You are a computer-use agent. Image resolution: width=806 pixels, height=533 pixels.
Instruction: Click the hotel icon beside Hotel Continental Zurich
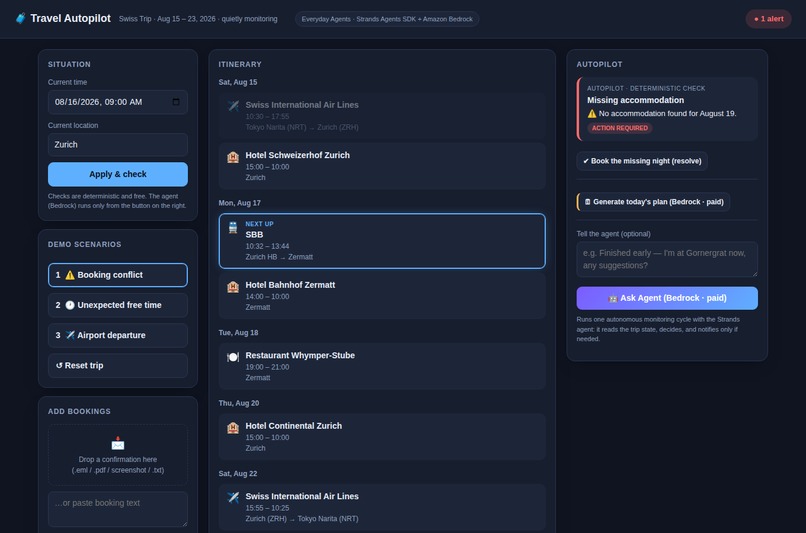(x=233, y=427)
